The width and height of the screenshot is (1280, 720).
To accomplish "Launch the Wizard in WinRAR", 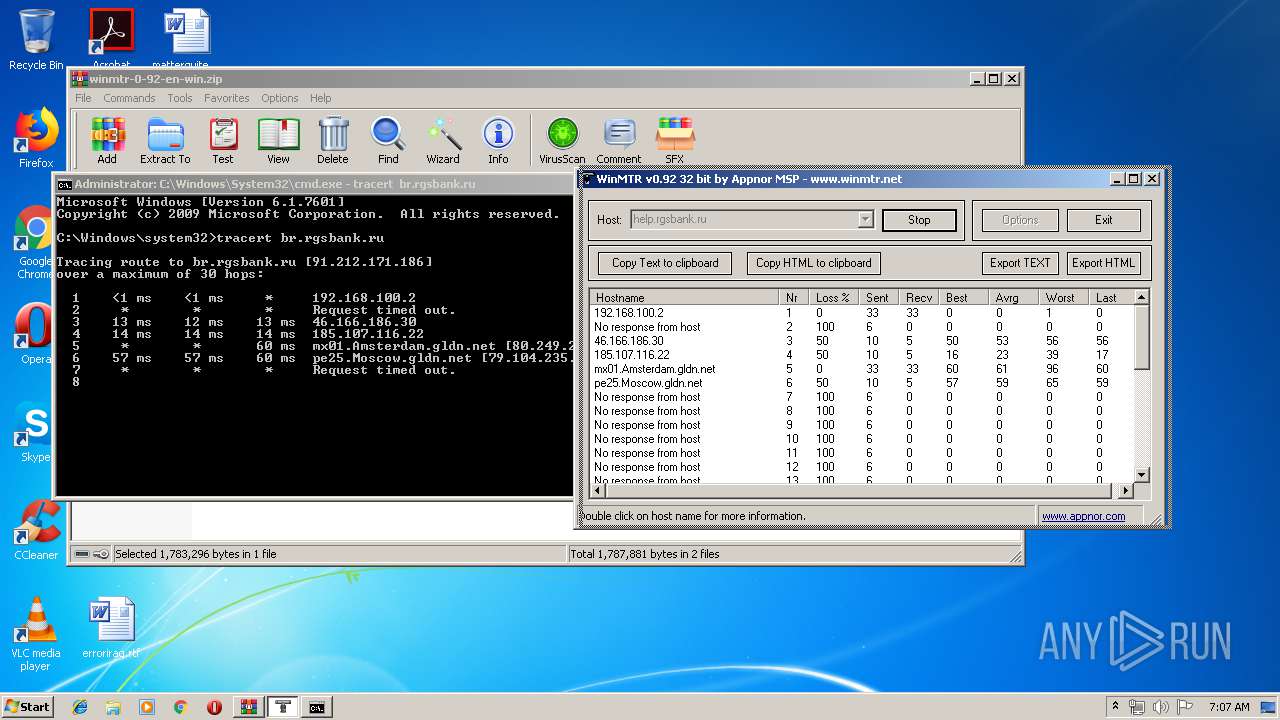I will click(x=443, y=141).
